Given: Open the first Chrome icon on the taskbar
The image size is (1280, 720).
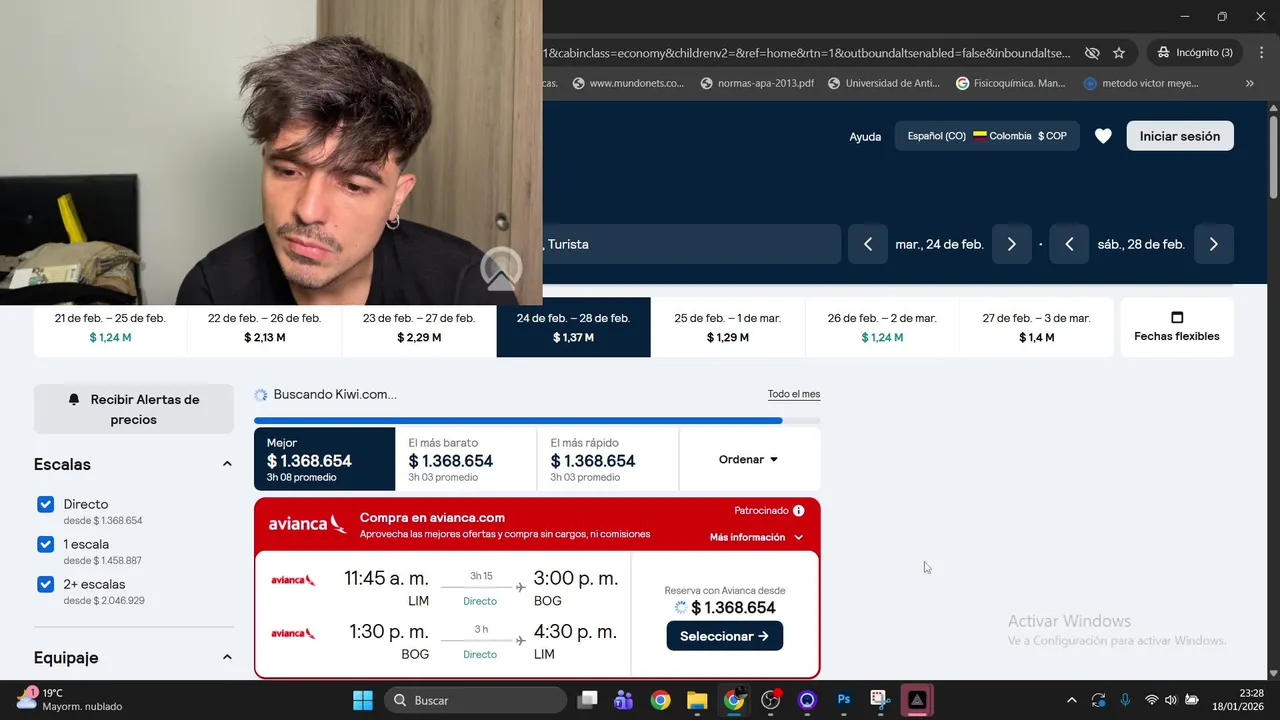Looking at the screenshot, I should click(660, 700).
